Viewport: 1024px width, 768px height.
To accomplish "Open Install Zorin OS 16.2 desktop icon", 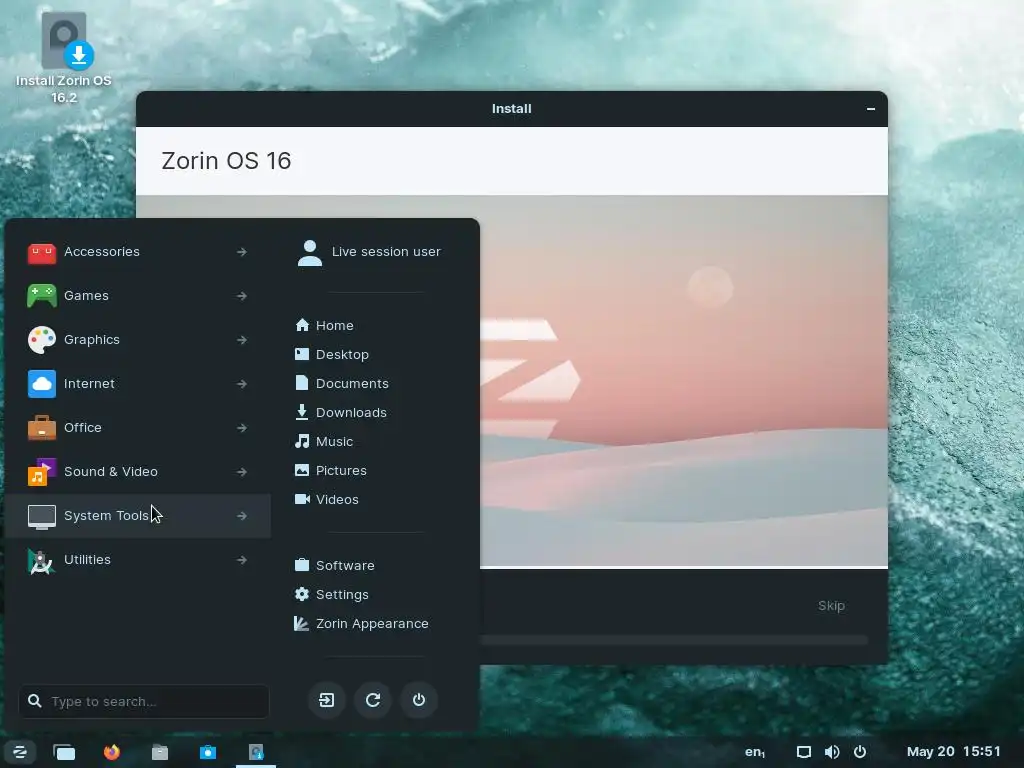I will click(x=64, y=57).
